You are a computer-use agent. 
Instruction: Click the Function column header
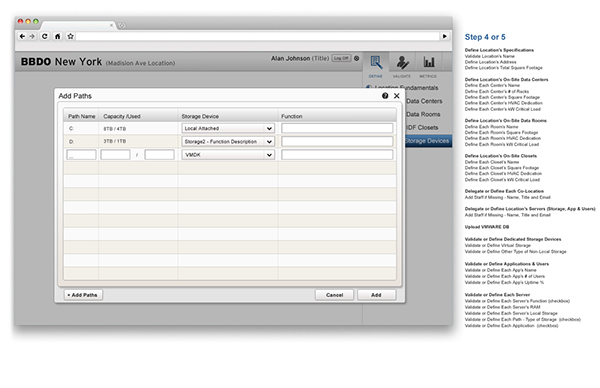point(292,116)
